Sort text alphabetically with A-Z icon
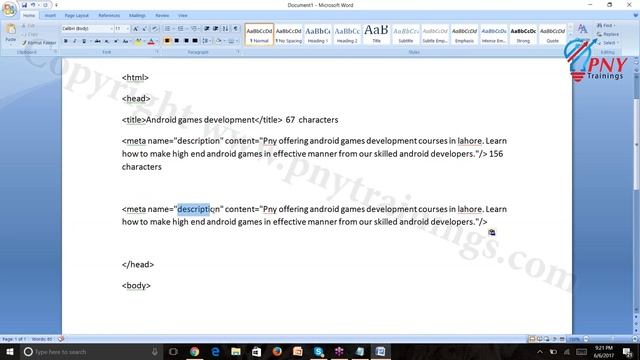 225,29
